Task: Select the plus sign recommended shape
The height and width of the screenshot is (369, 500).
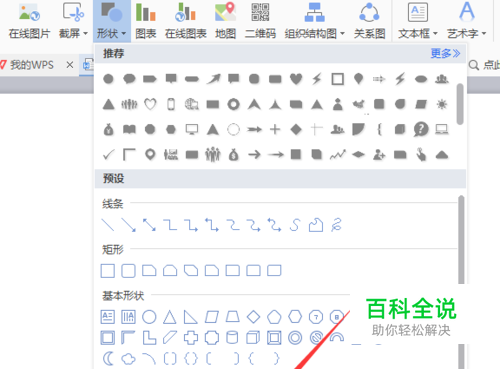Action: point(275,129)
